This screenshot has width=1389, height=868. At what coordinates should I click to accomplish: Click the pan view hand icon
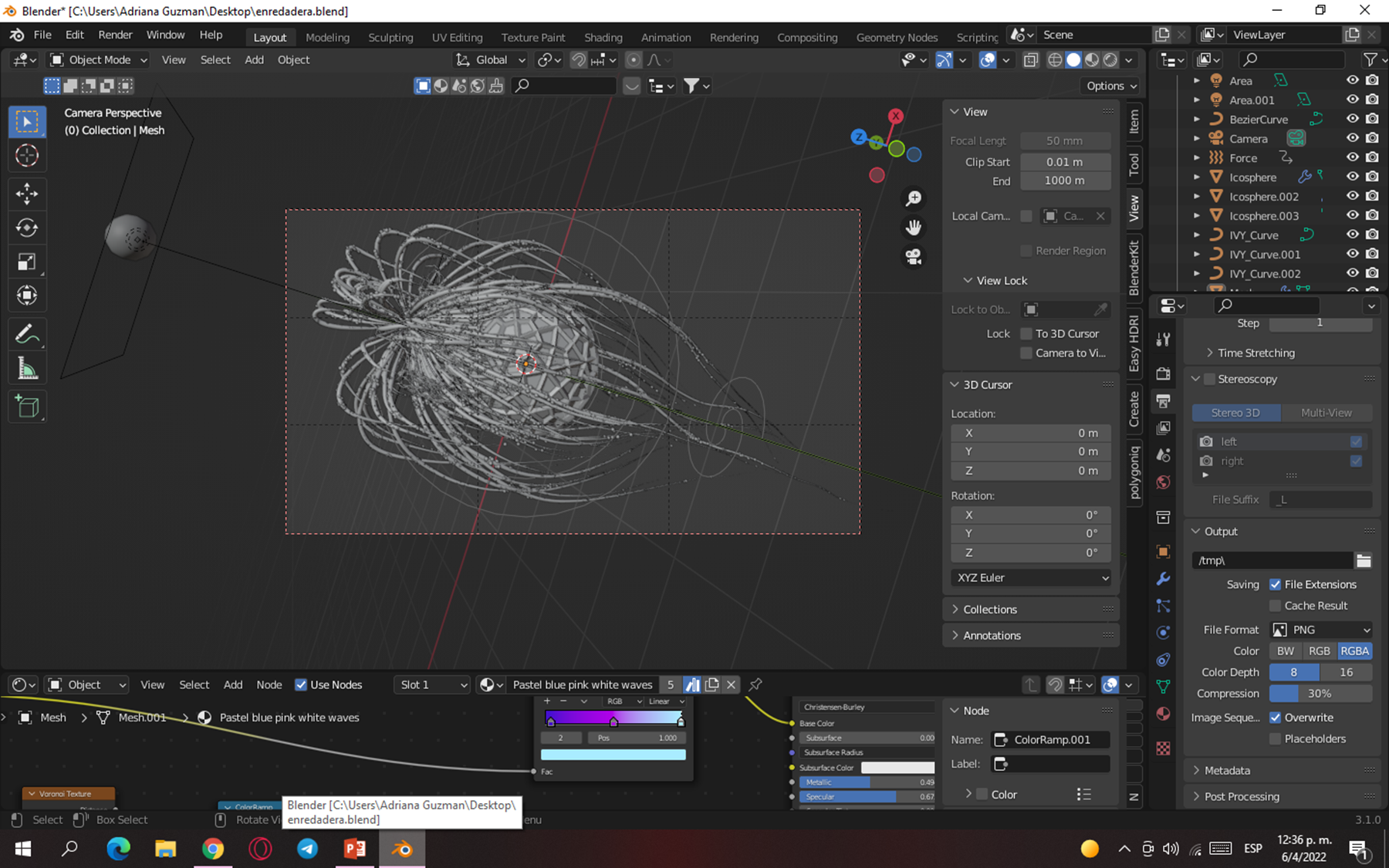914,228
